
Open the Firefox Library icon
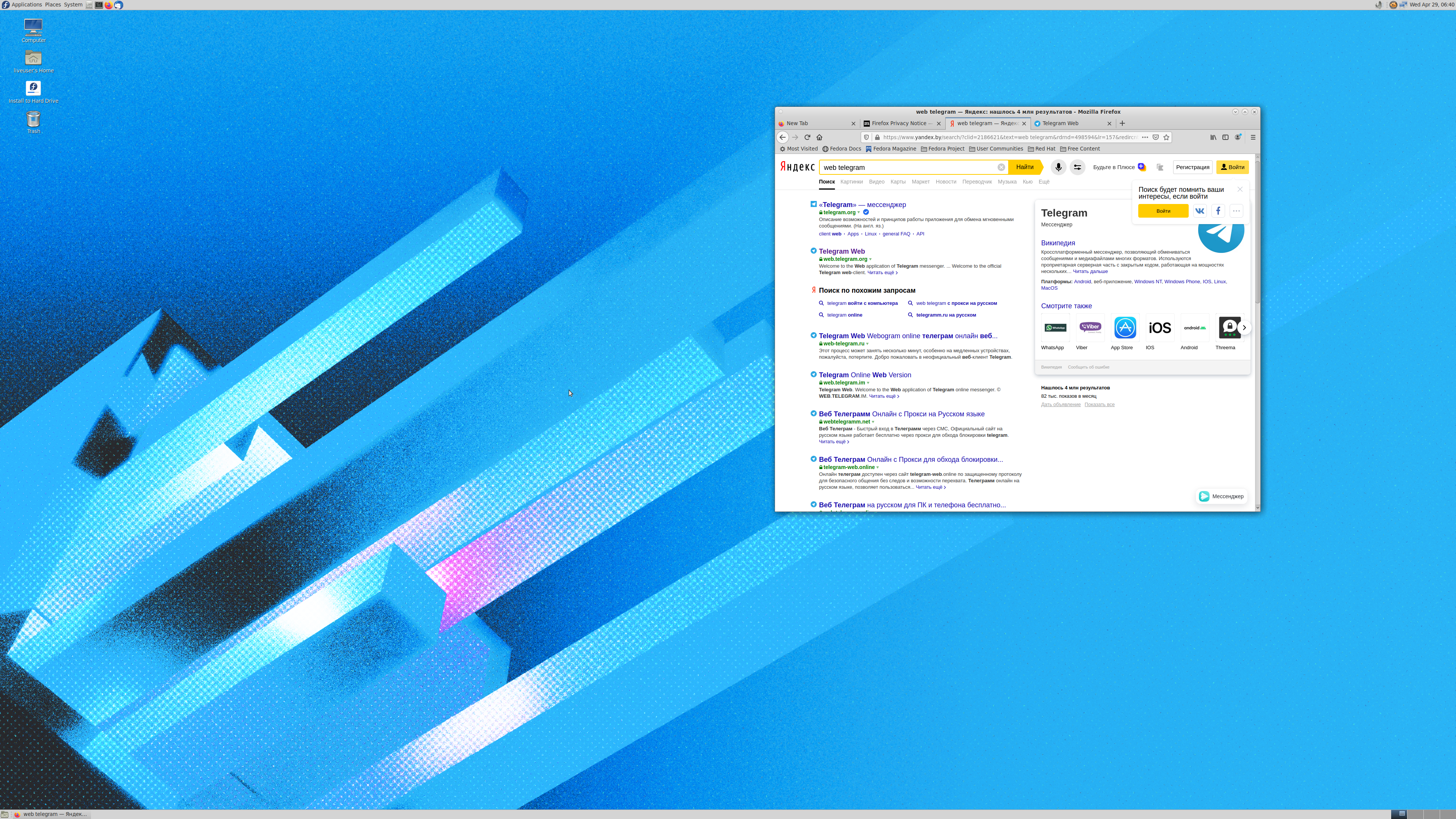1213,137
